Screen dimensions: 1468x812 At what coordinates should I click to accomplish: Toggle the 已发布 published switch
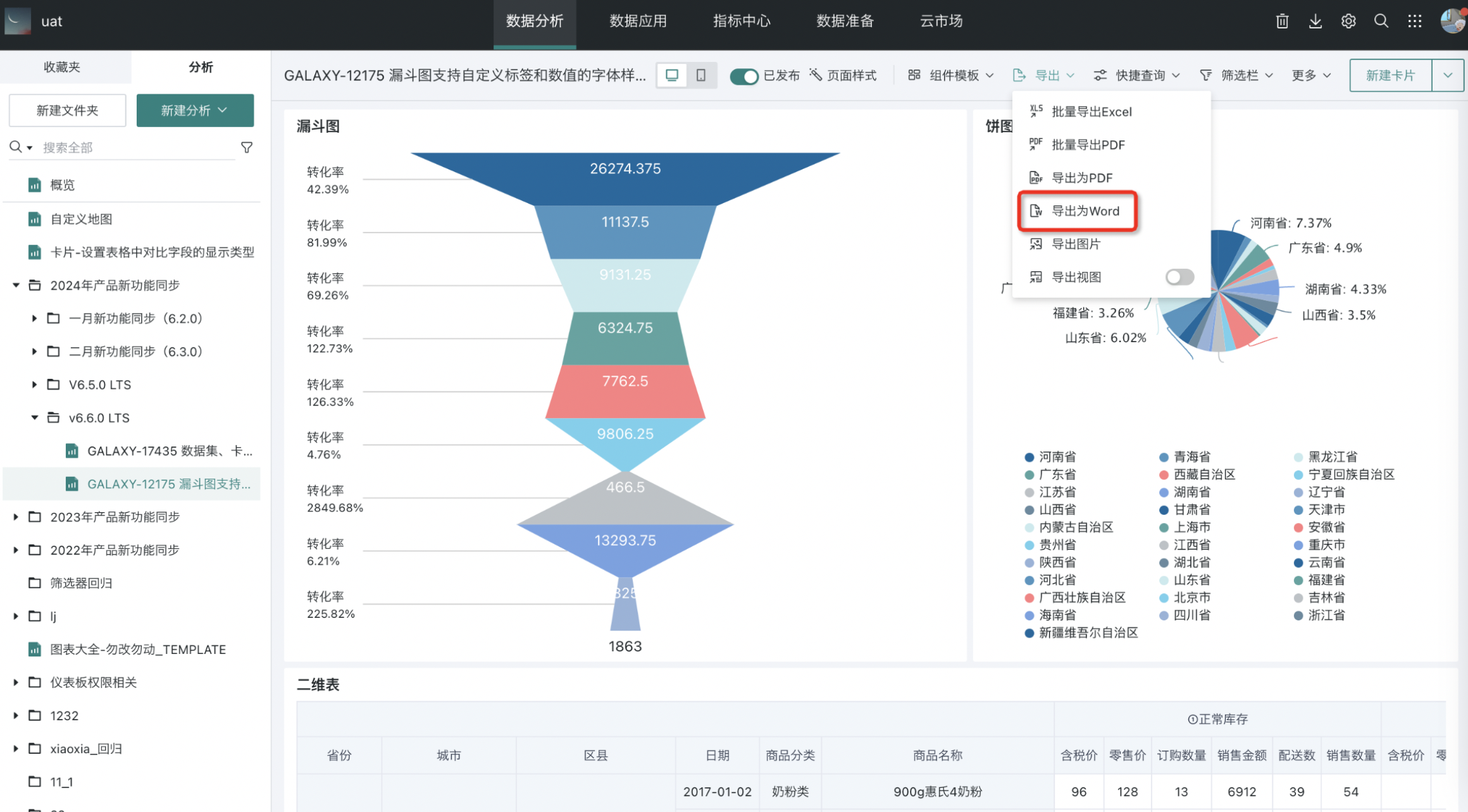point(743,76)
